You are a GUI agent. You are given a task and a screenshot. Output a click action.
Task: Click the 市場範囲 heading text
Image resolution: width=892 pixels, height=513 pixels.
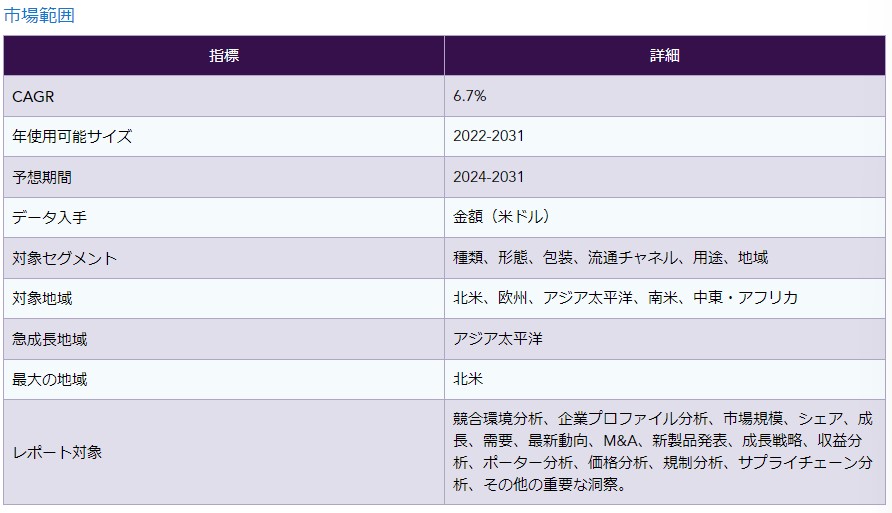39,16
